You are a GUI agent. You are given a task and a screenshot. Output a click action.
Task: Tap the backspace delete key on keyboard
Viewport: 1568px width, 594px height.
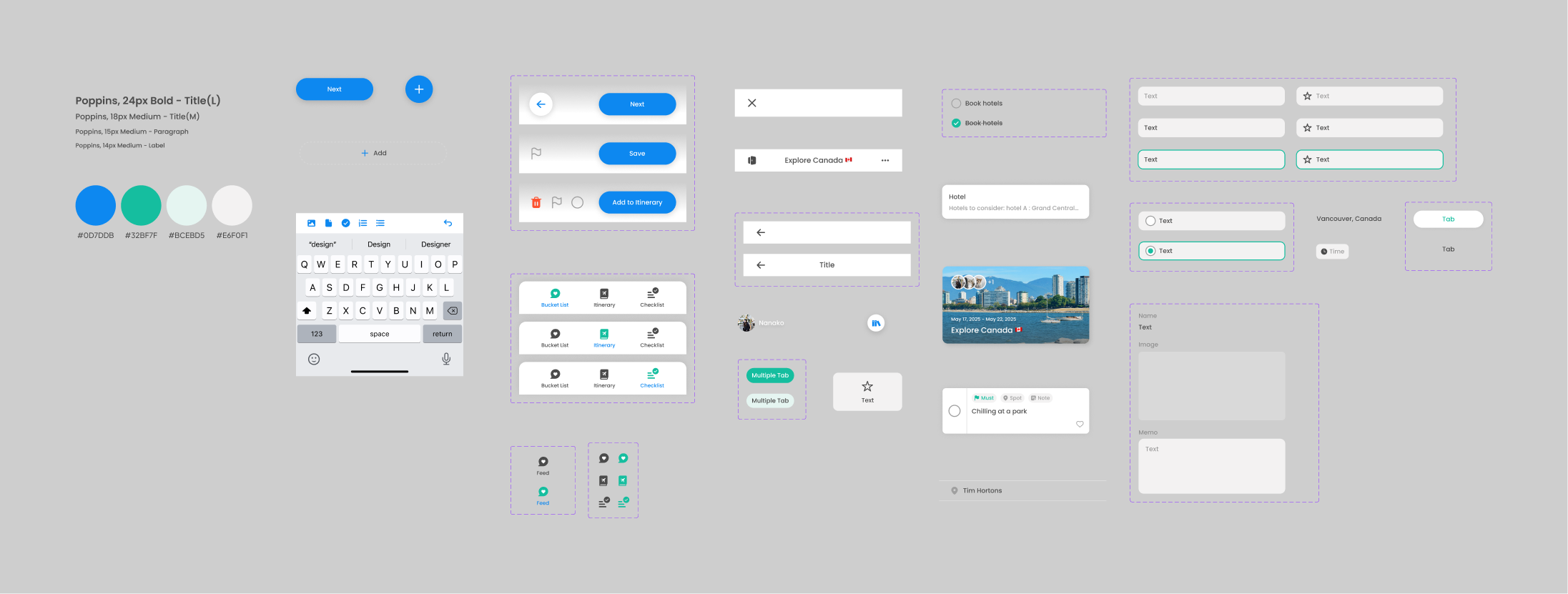coord(453,311)
